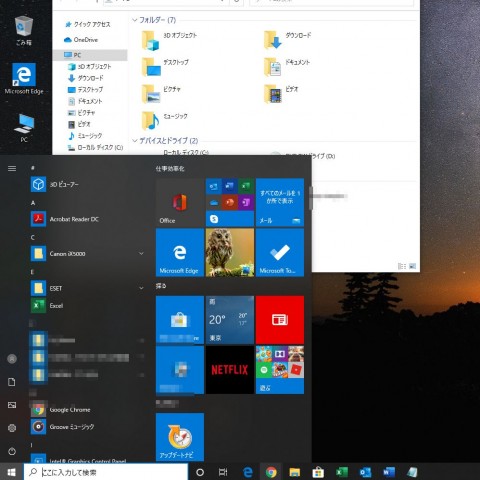The height and width of the screenshot is (480, 480).
Task: Collapse the デバイスとドライブ (2) group
Action: (135, 141)
